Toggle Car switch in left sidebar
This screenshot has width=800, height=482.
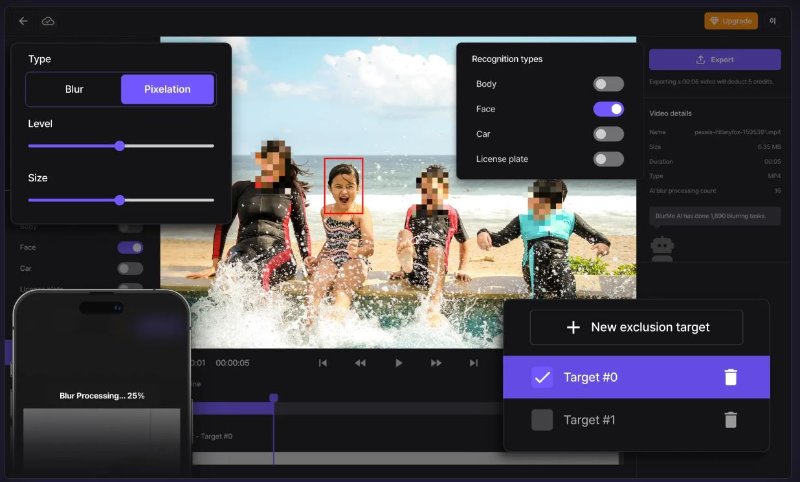point(130,268)
